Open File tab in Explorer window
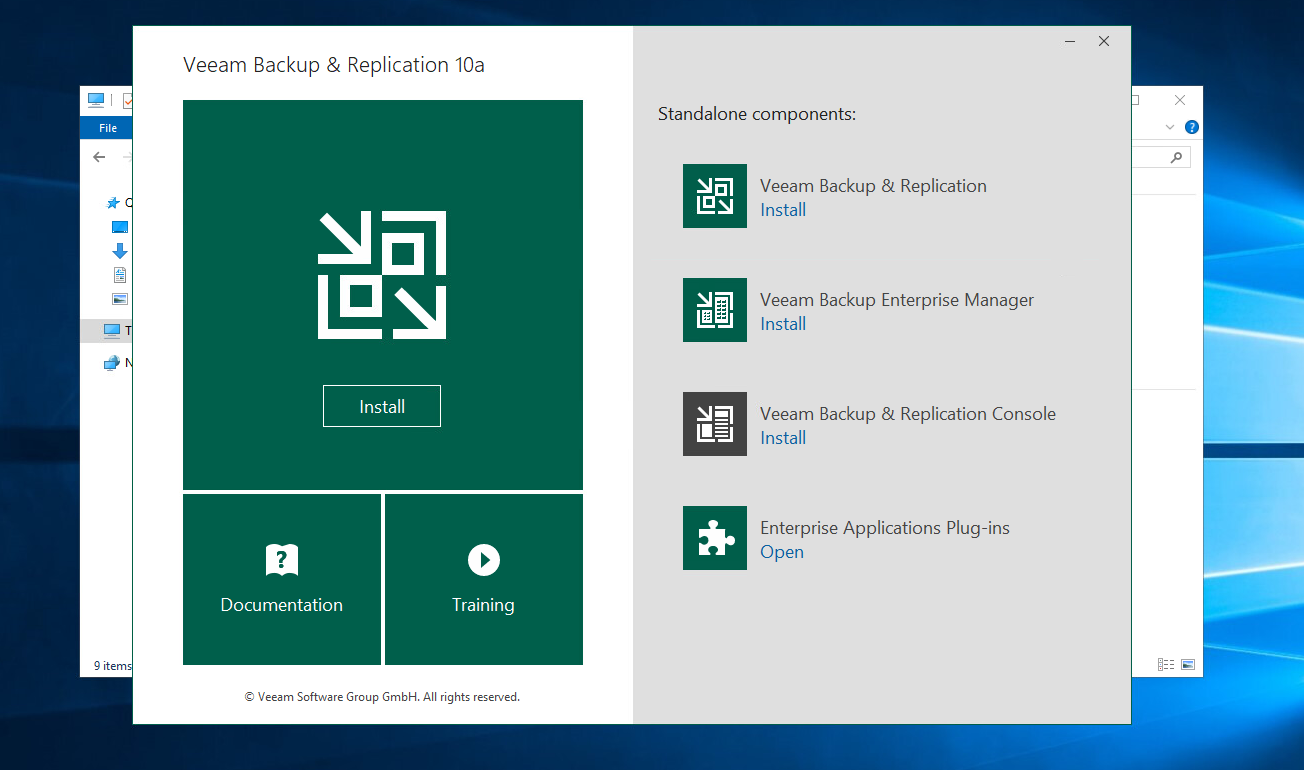This screenshot has width=1304, height=770. coord(107,128)
